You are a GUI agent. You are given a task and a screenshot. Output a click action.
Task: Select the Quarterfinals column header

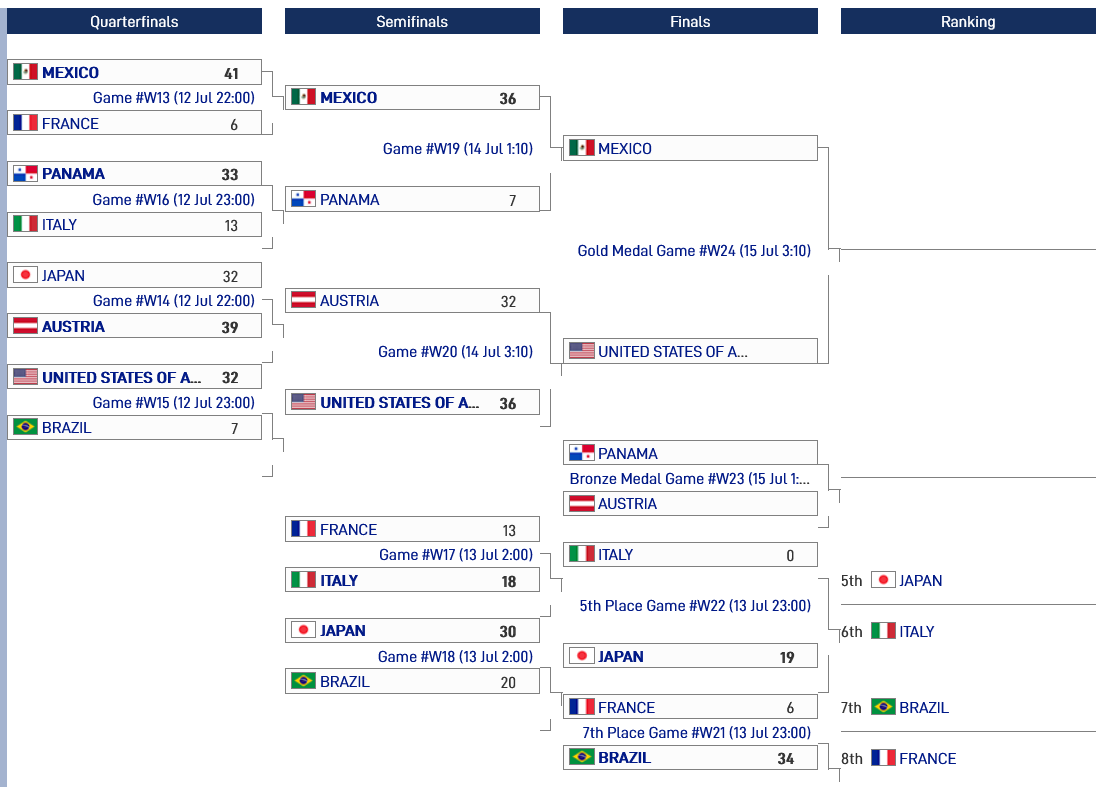click(134, 21)
